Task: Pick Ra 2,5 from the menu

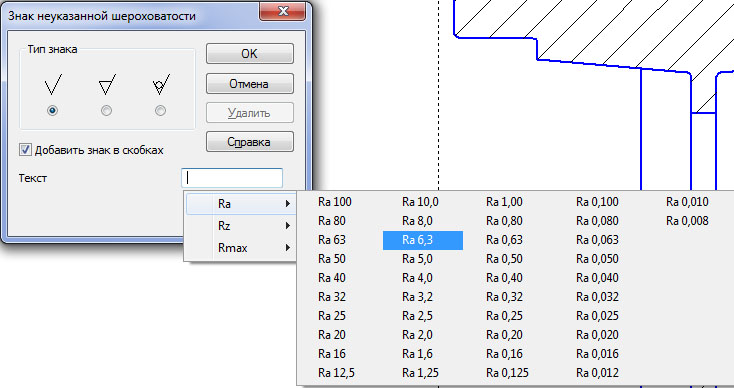Action: (418, 316)
